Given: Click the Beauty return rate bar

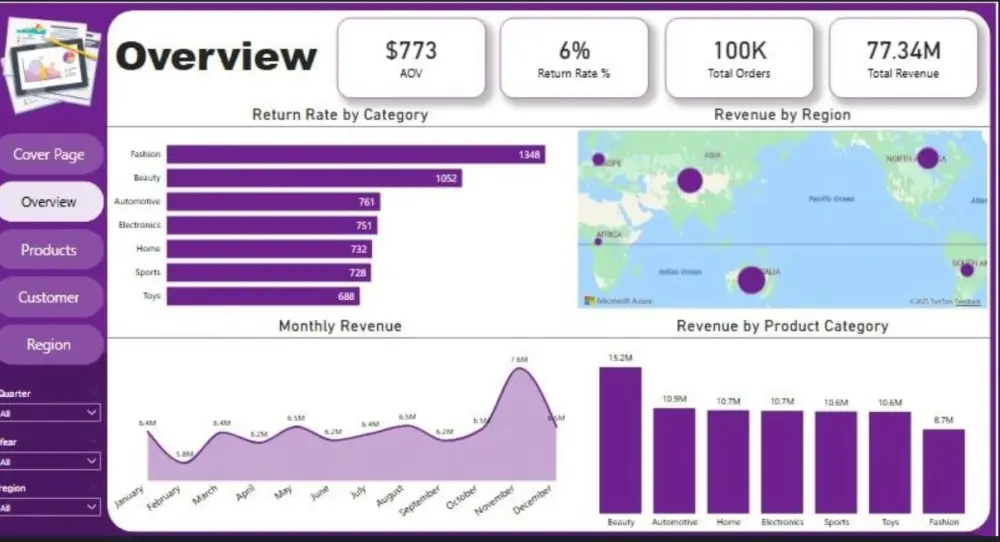Looking at the screenshot, I should (314, 178).
